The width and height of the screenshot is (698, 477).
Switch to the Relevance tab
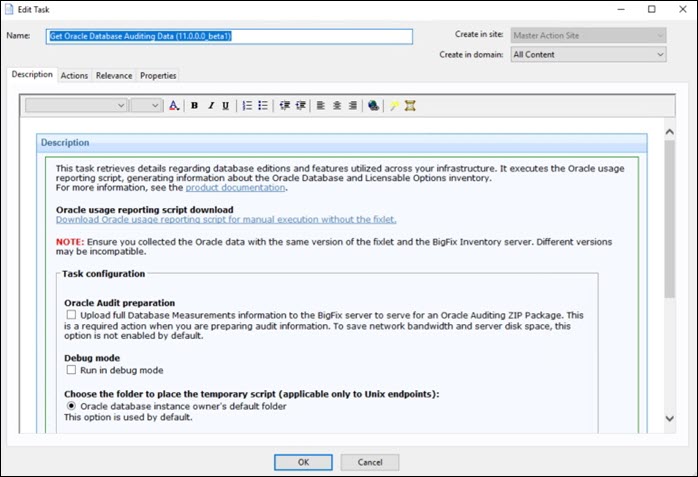pos(114,76)
